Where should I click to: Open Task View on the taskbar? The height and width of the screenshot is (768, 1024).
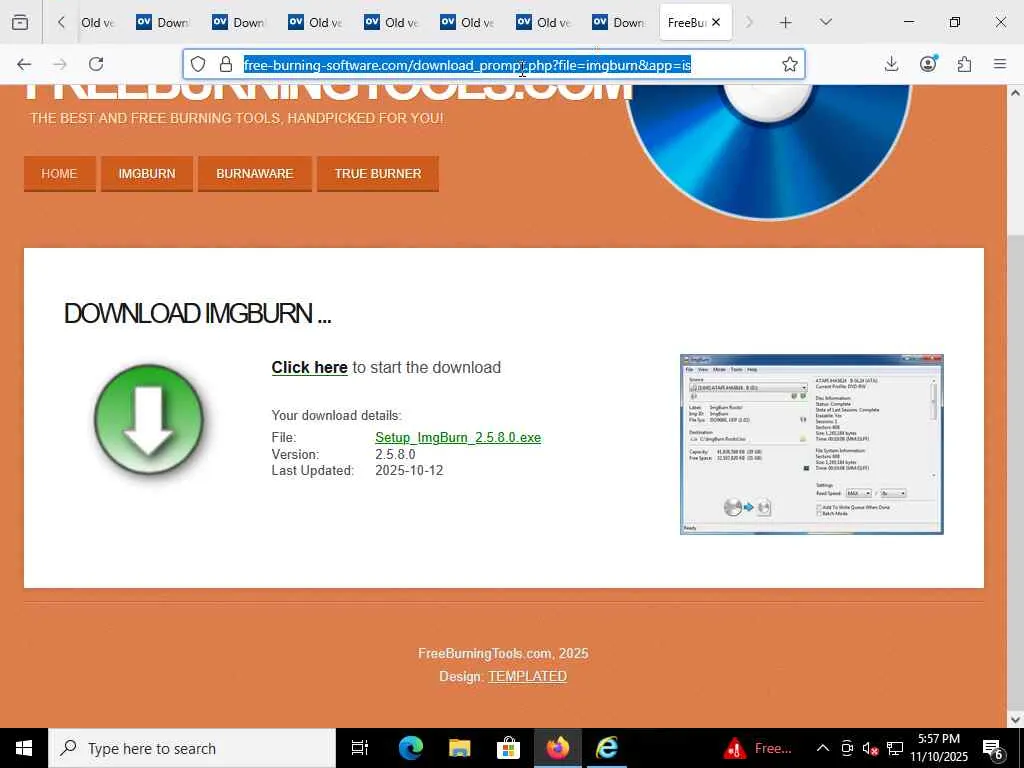[x=360, y=748]
